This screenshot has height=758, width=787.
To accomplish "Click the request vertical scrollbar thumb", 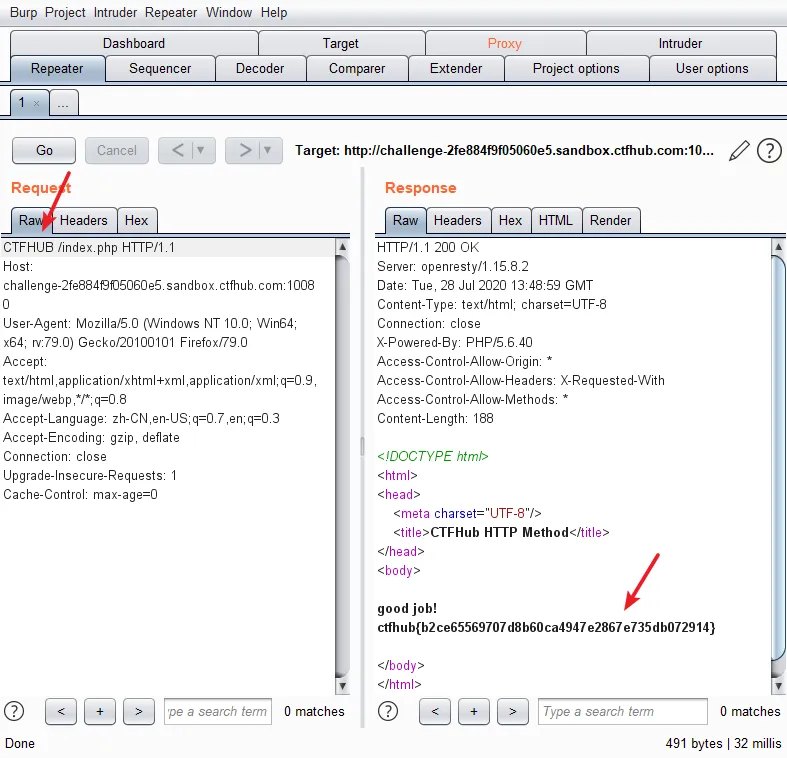I will click(342, 467).
